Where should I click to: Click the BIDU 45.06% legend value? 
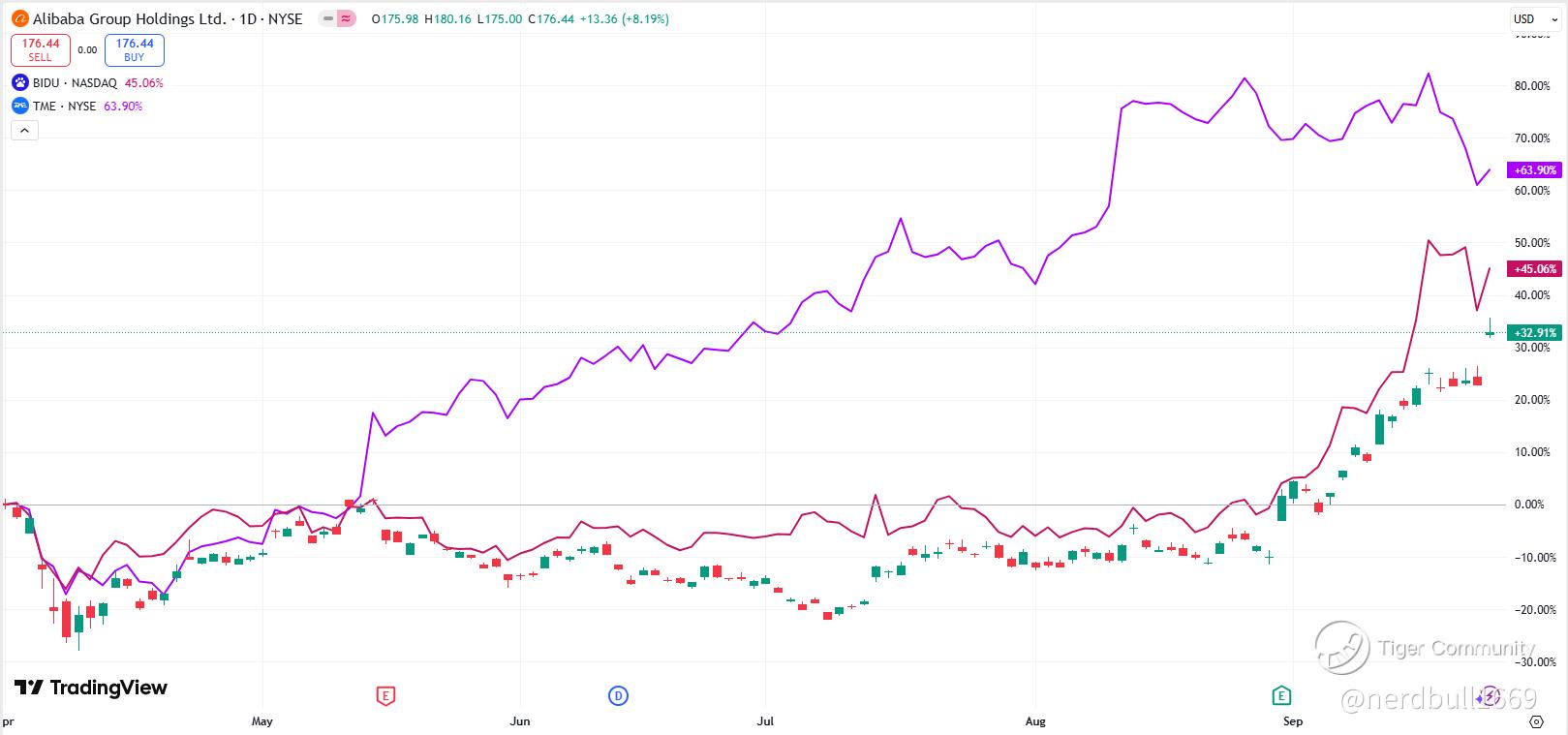(x=144, y=83)
